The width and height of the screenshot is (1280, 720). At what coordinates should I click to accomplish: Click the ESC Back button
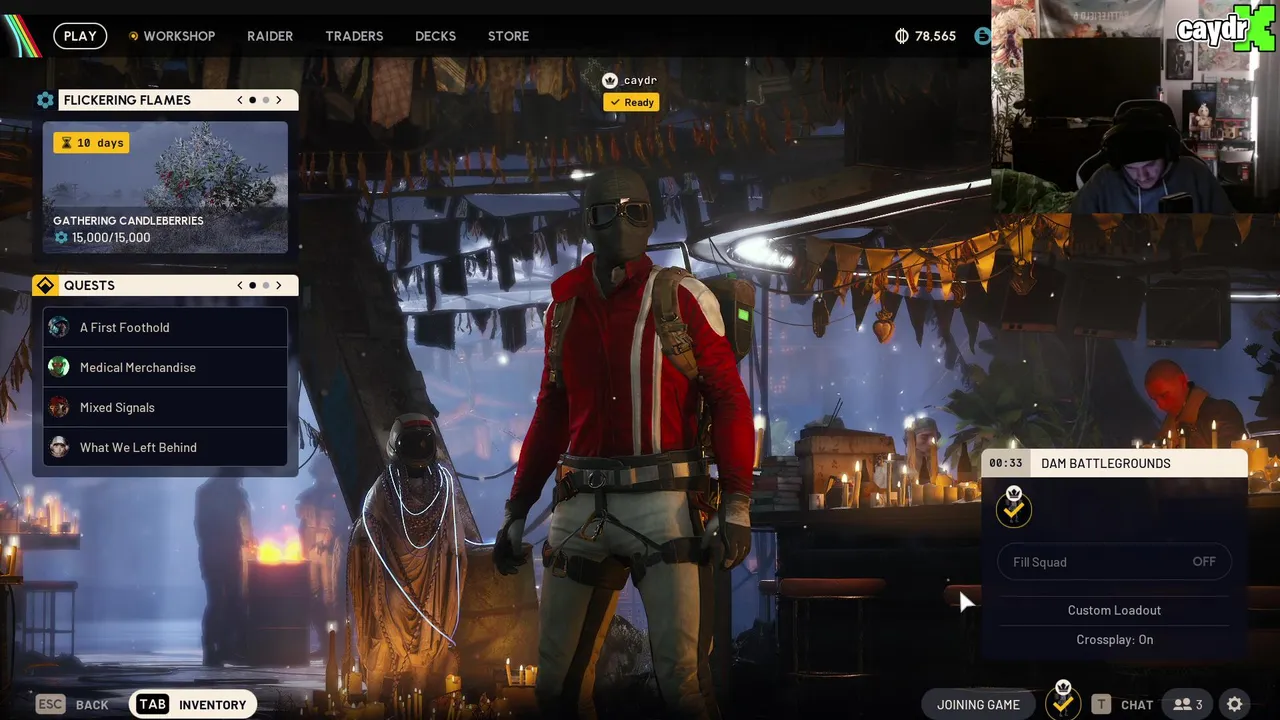tap(72, 704)
